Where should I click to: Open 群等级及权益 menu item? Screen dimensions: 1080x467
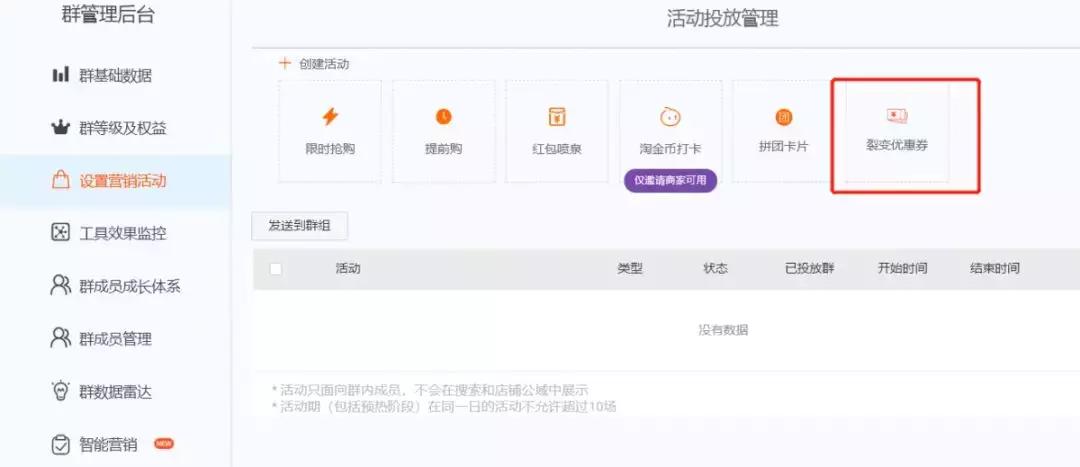click(x=123, y=128)
